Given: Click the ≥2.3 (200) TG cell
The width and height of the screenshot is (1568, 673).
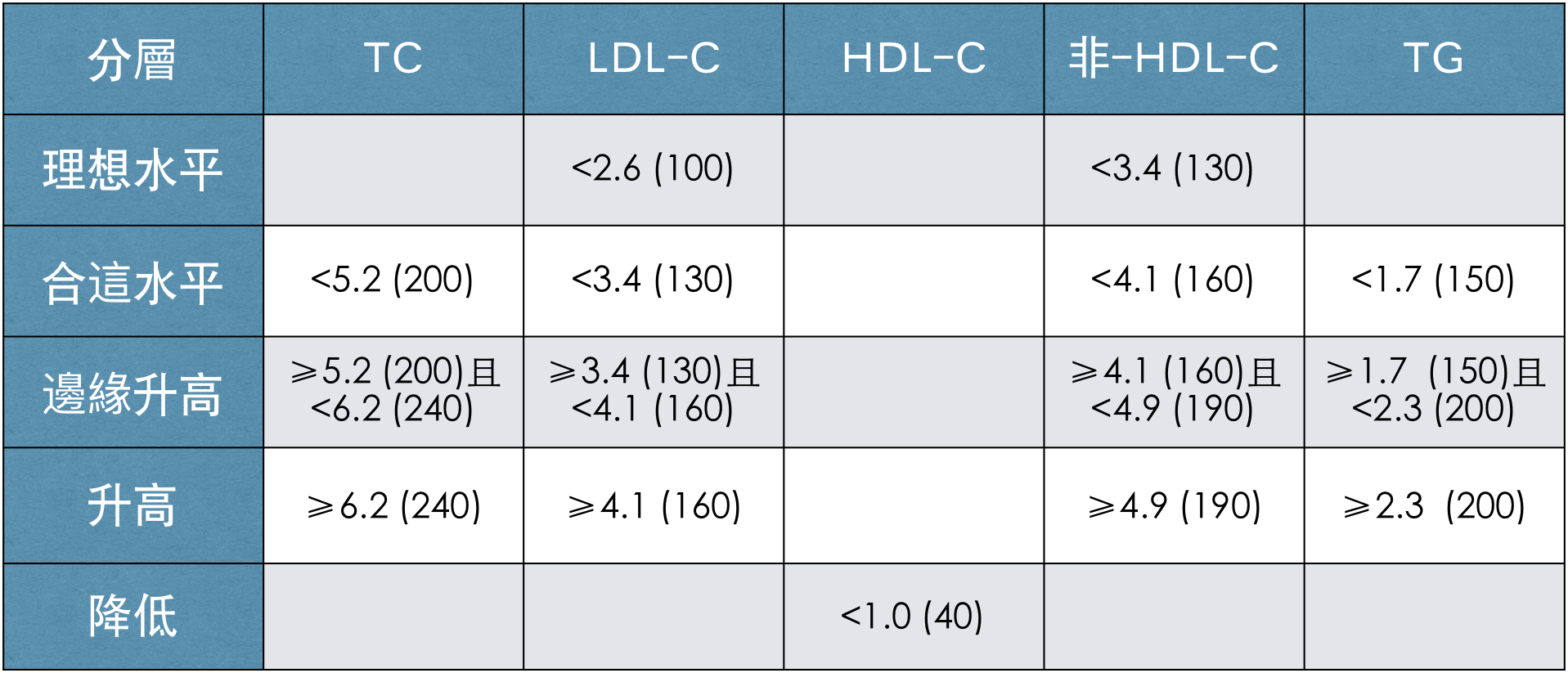Looking at the screenshot, I should click(x=1434, y=505).
